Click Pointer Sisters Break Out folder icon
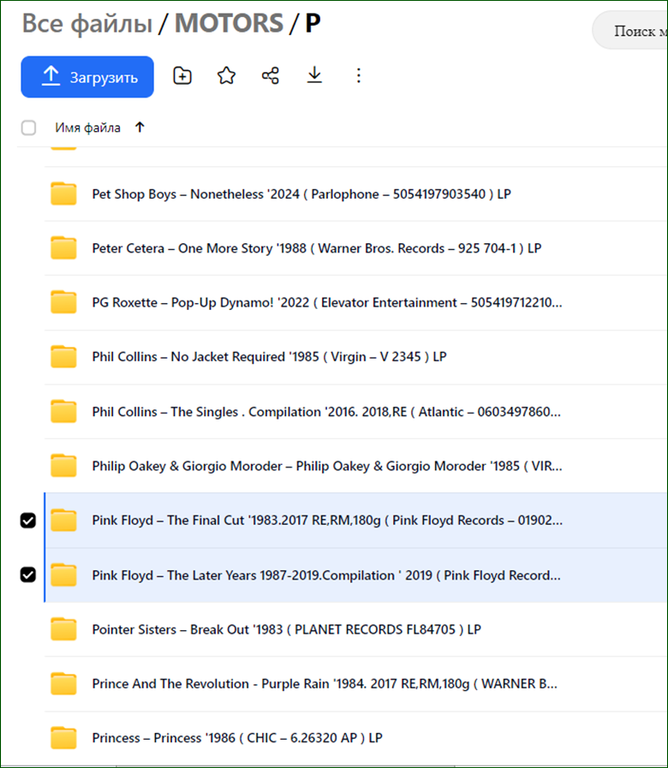This screenshot has height=768, width=668. (64, 629)
